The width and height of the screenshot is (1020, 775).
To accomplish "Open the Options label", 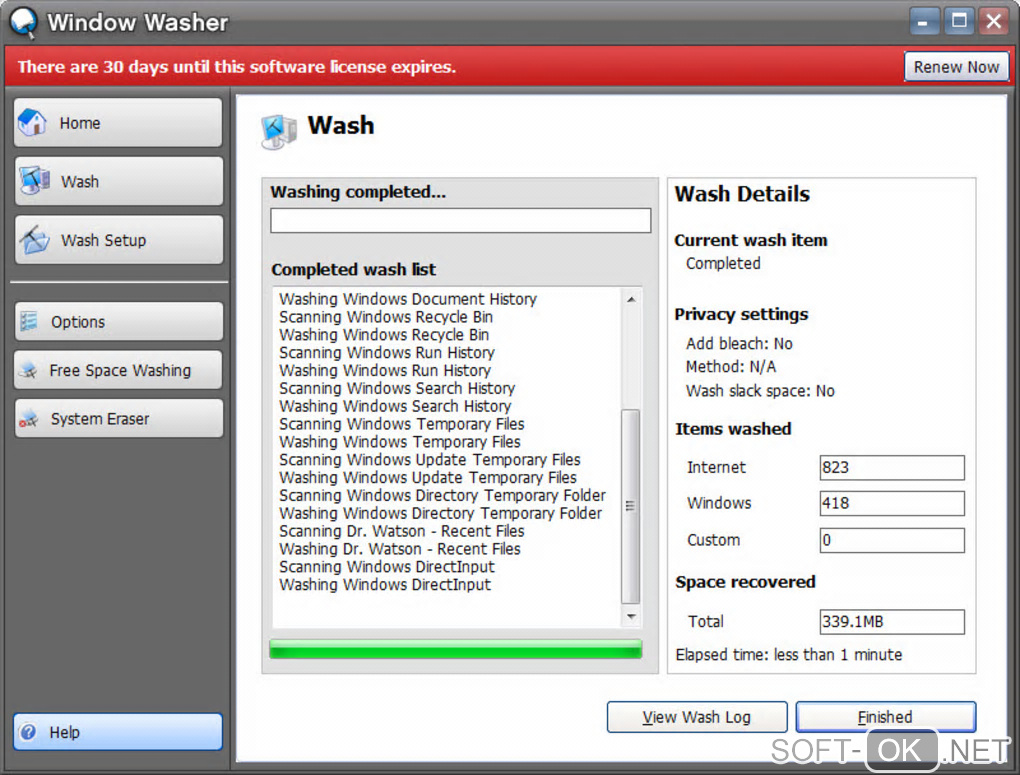I will (78, 322).
